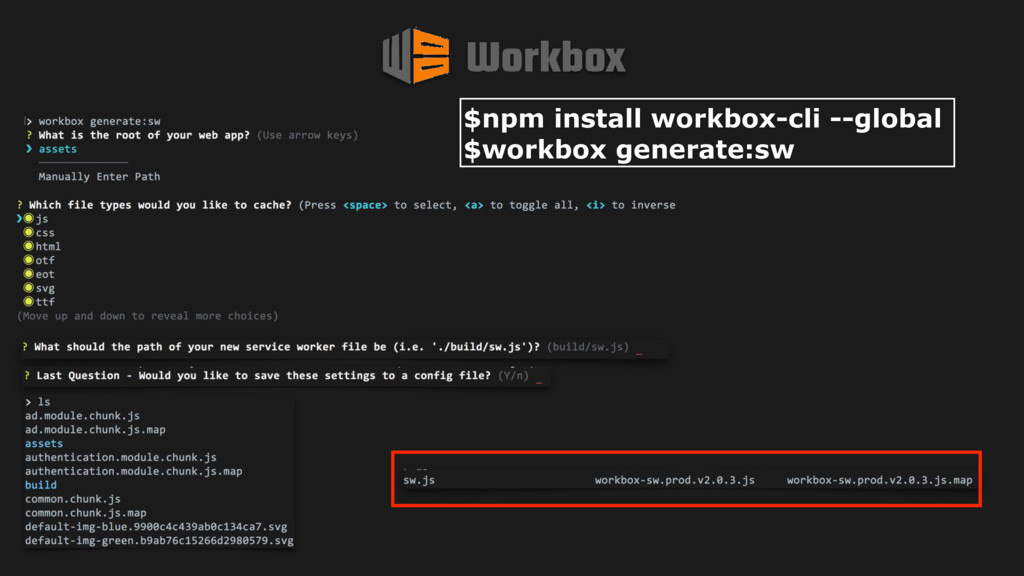1024x576 pixels.
Task: Click 'What is the root of your web app?'
Action: point(144,135)
